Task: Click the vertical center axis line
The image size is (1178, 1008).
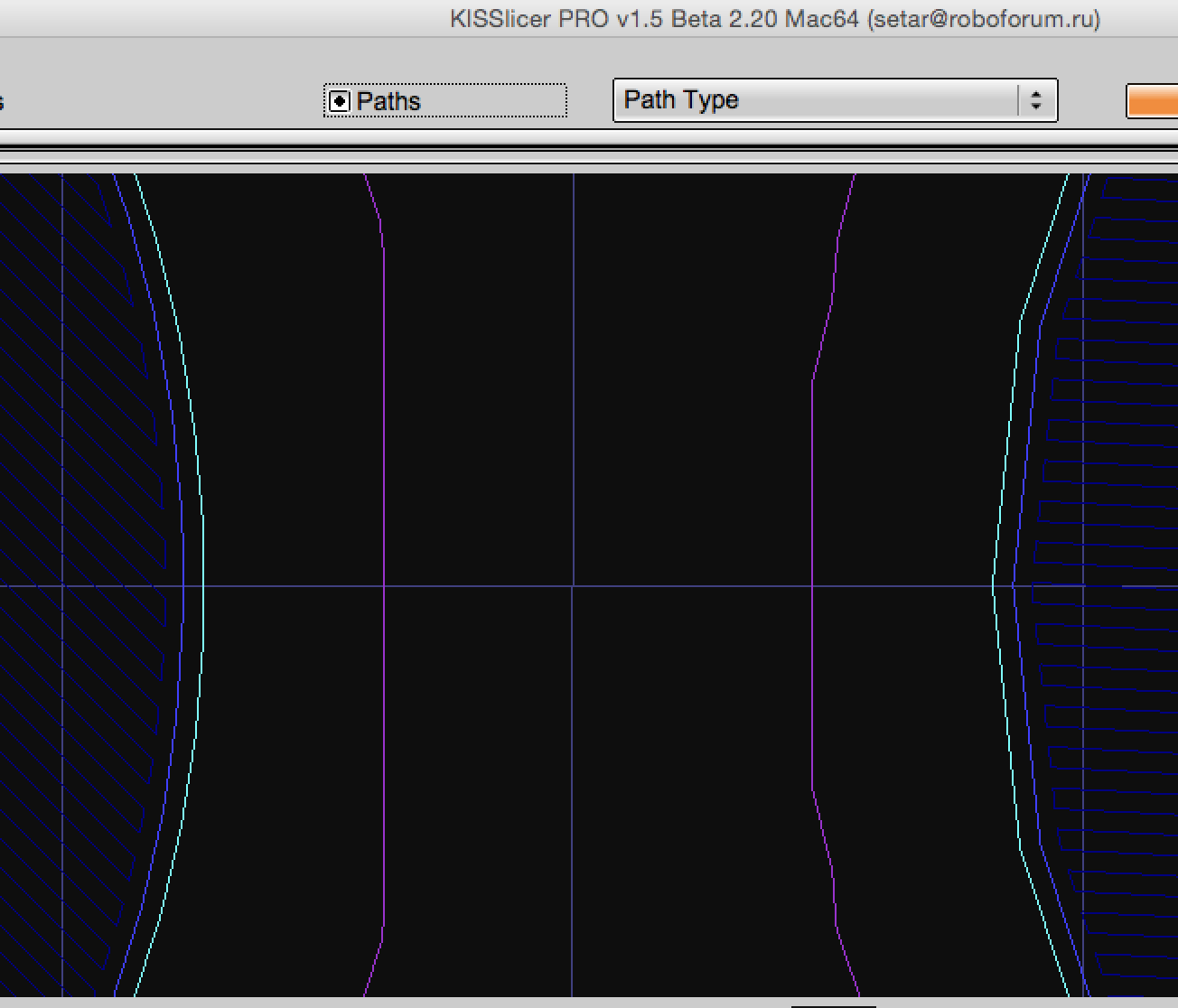Action: tap(573, 361)
